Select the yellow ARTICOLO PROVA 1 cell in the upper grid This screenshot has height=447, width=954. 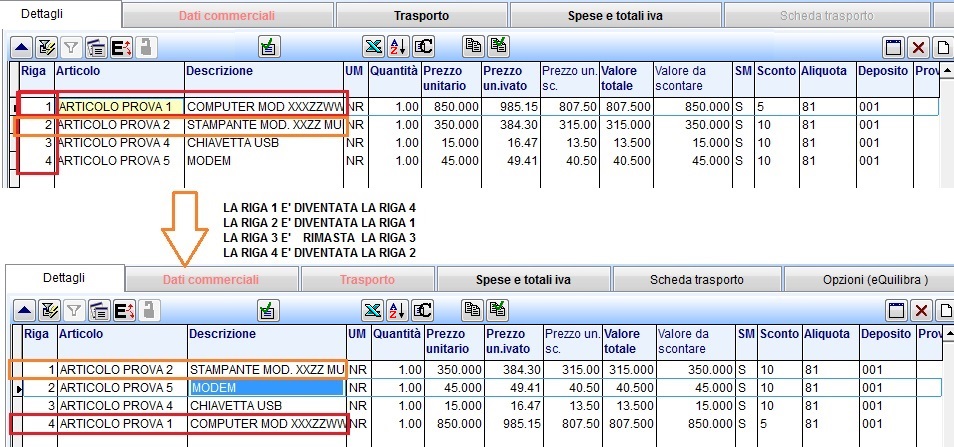(118, 106)
